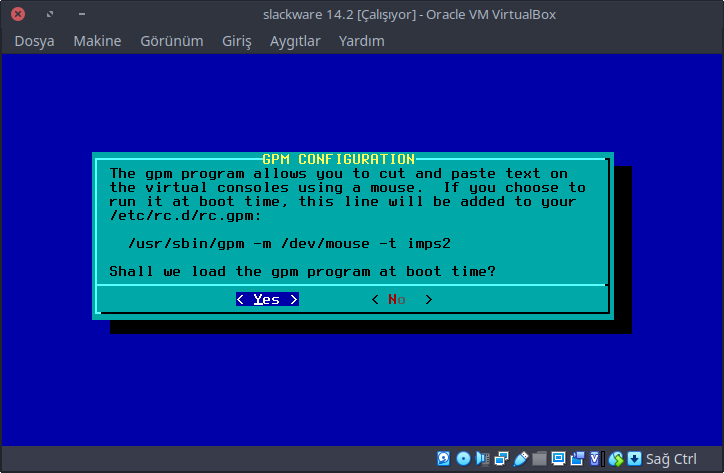Click the Sağ Ctrl host key label
The height and width of the screenshot is (473, 724).
(x=671, y=459)
